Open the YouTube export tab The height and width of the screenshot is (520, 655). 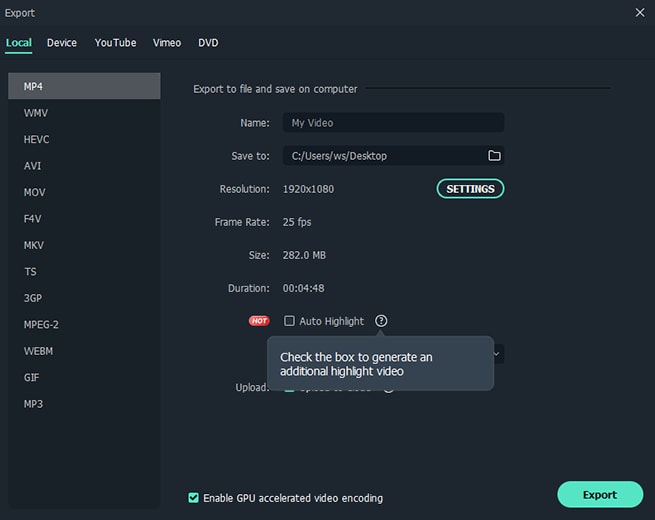115,43
